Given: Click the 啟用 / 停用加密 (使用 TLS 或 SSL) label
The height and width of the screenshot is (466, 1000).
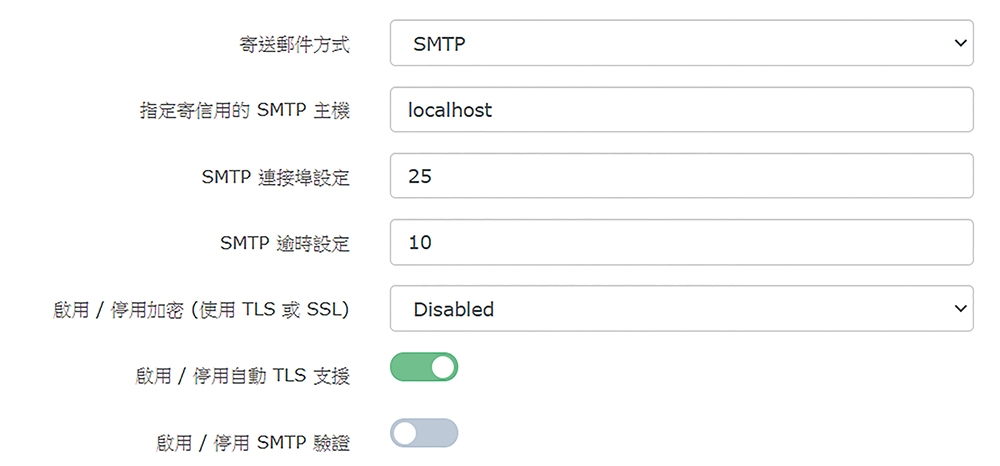Looking at the screenshot, I should (202, 309).
